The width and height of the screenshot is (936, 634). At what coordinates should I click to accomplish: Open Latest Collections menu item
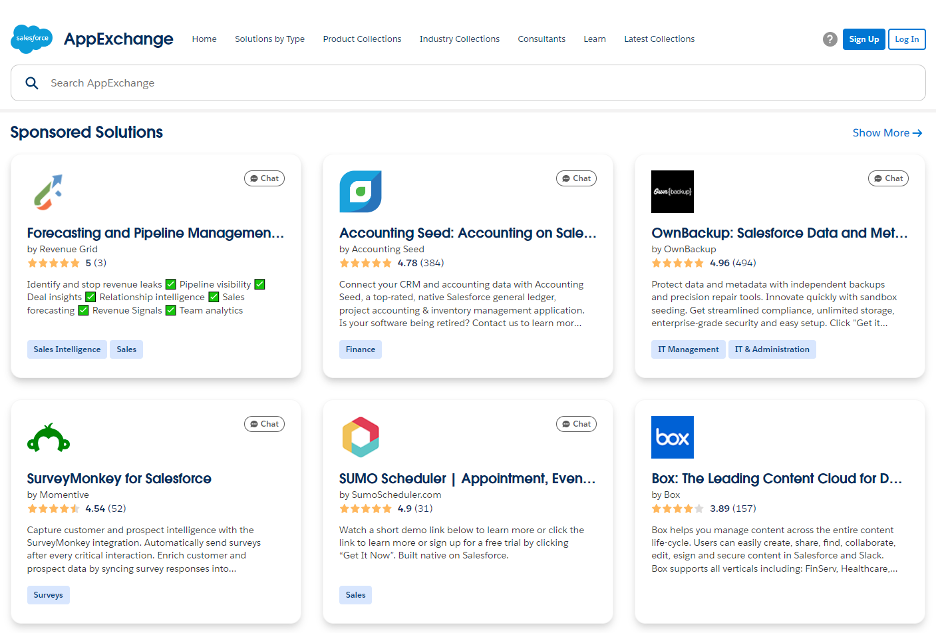[x=659, y=39]
